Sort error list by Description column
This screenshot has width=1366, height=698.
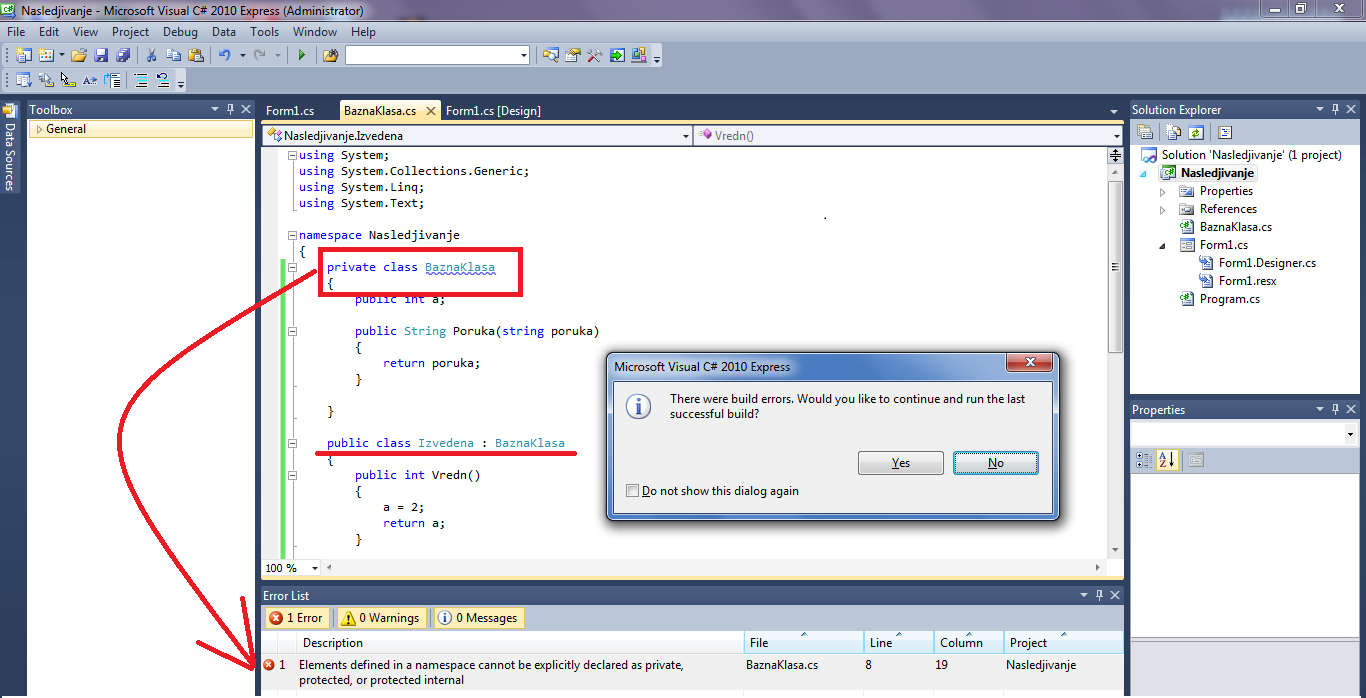521,643
